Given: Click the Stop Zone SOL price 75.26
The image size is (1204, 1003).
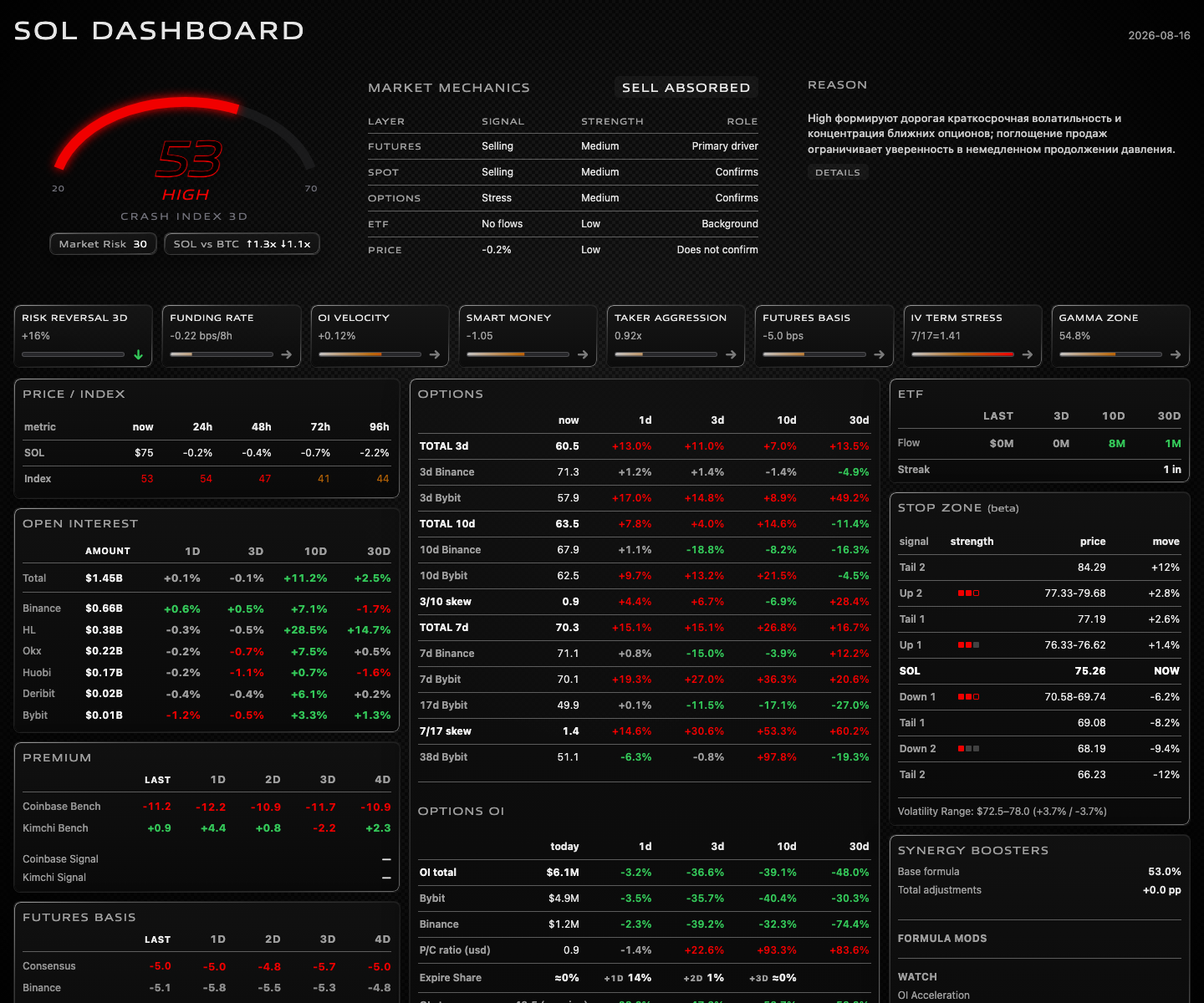Looking at the screenshot, I should point(1090,671).
